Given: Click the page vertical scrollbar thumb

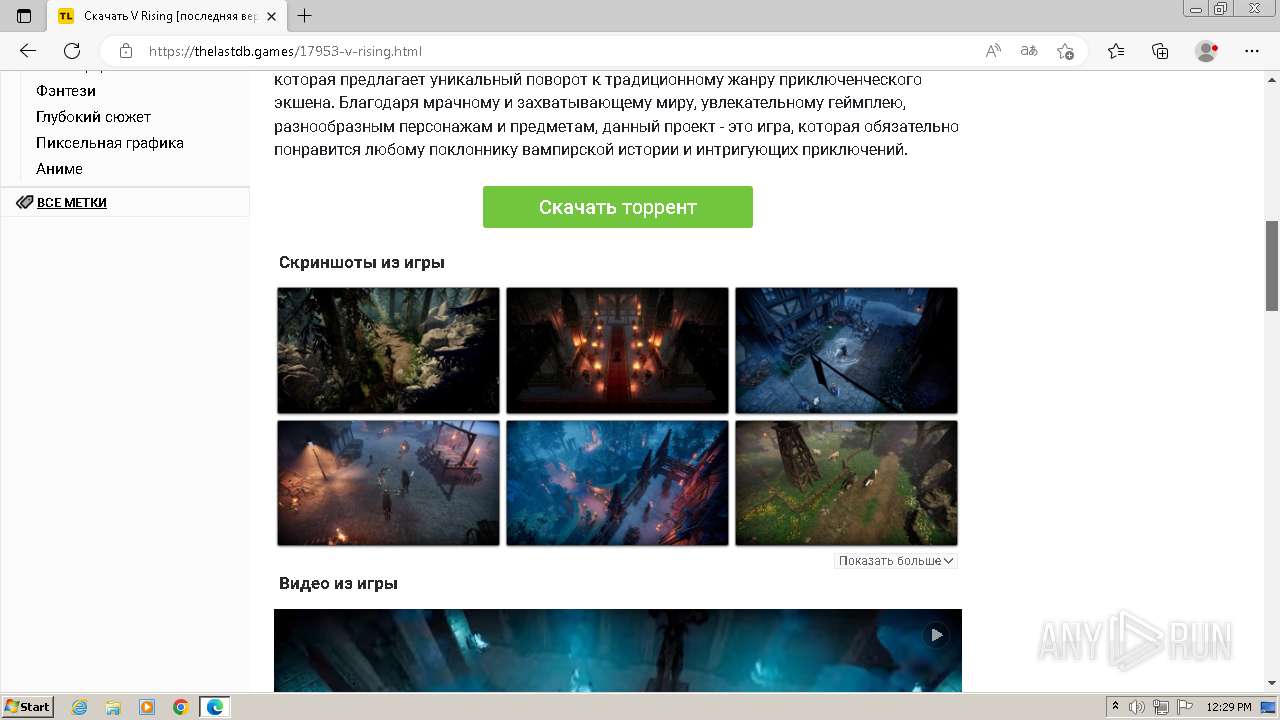Looking at the screenshot, I should click(1272, 266).
